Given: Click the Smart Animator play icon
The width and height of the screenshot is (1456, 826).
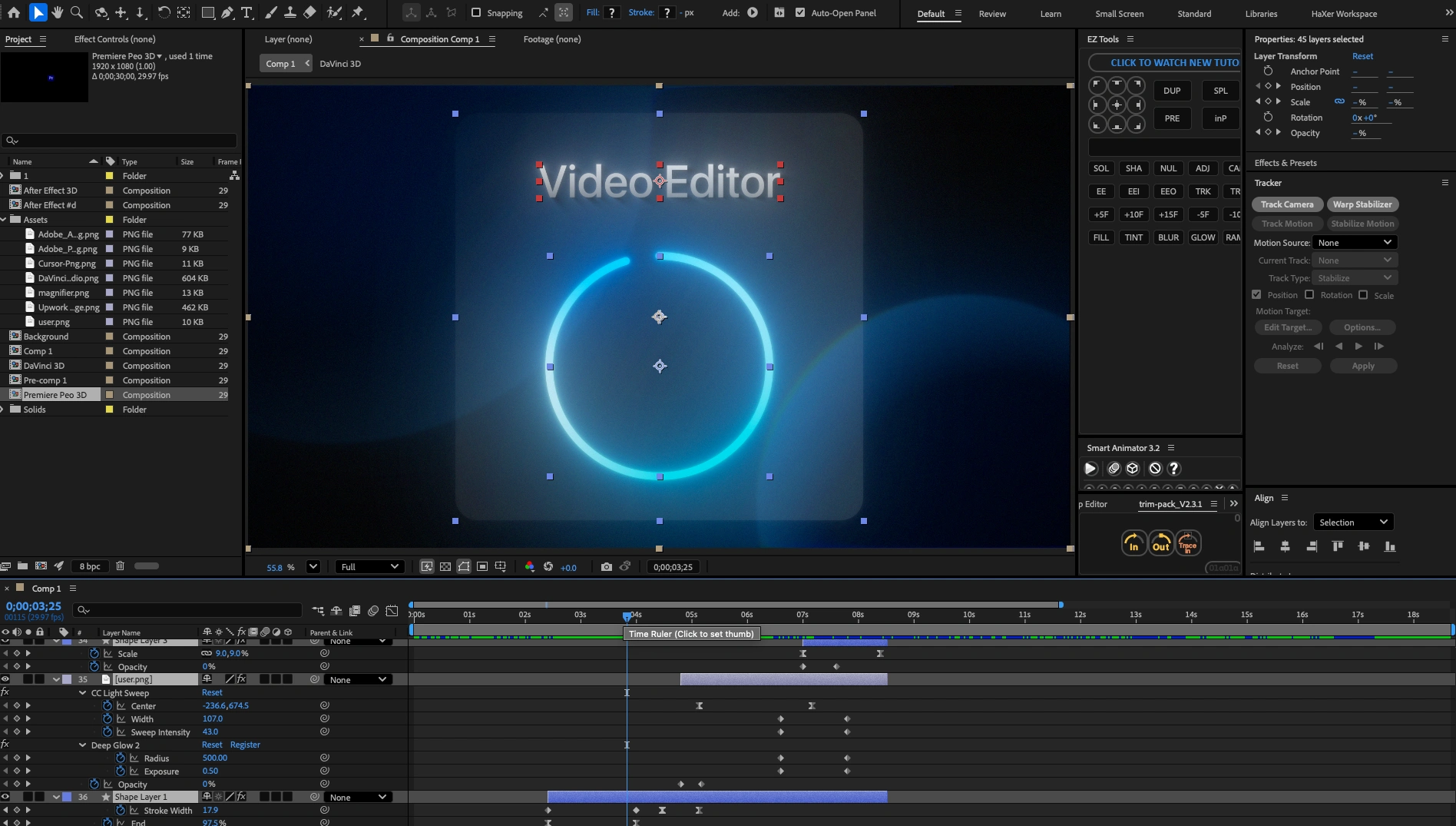Looking at the screenshot, I should click(x=1090, y=468).
